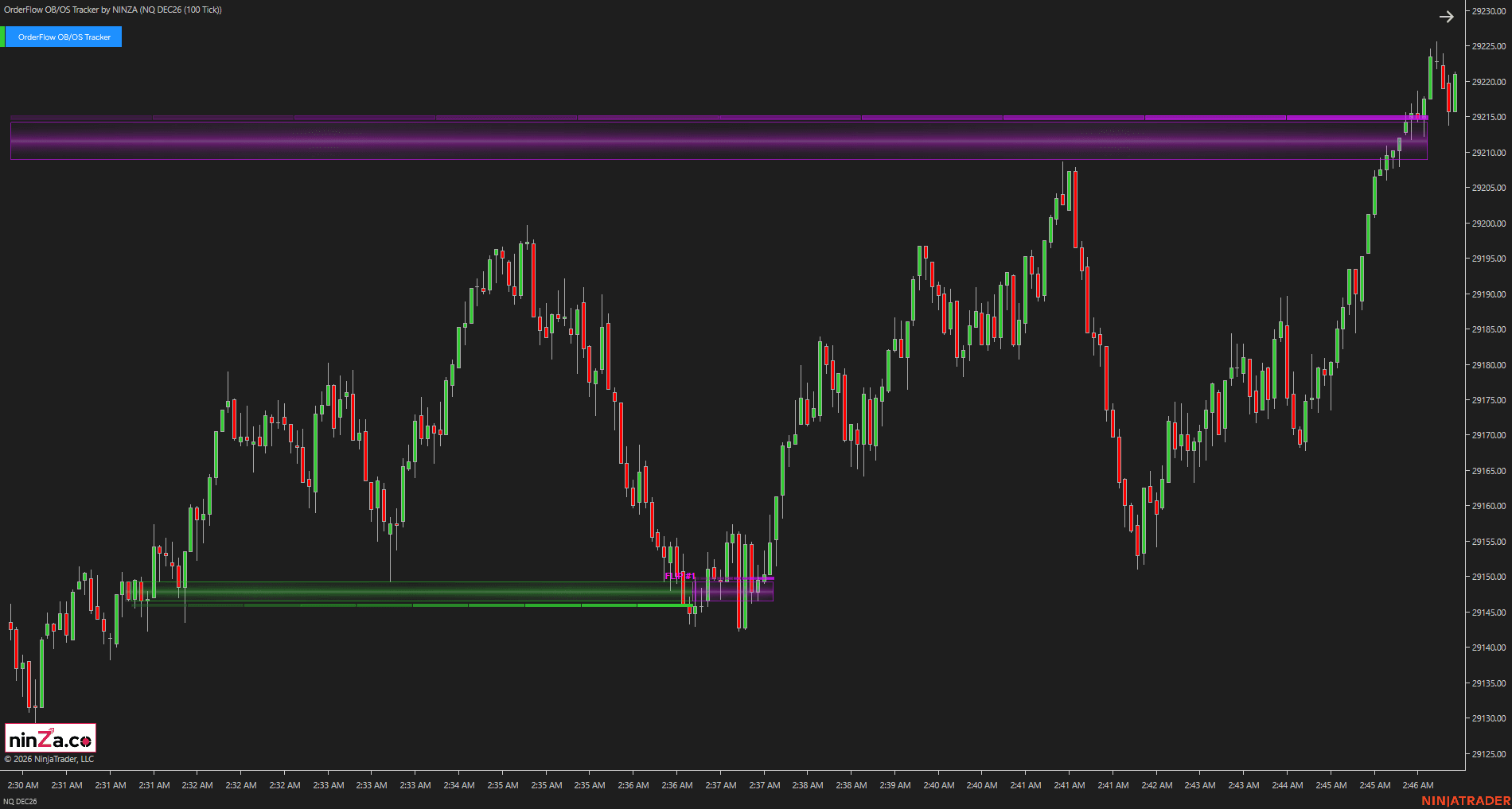Click the ninZa.co logo

click(x=50, y=738)
